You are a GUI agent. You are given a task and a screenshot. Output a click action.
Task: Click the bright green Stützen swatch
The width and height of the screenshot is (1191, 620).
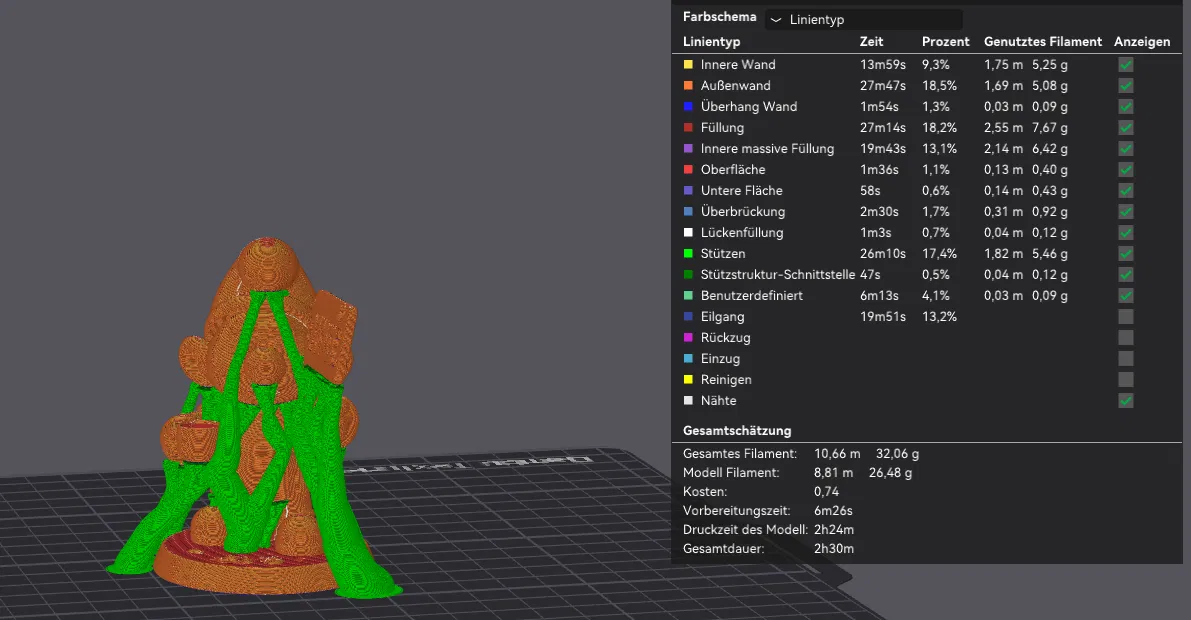pos(688,254)
